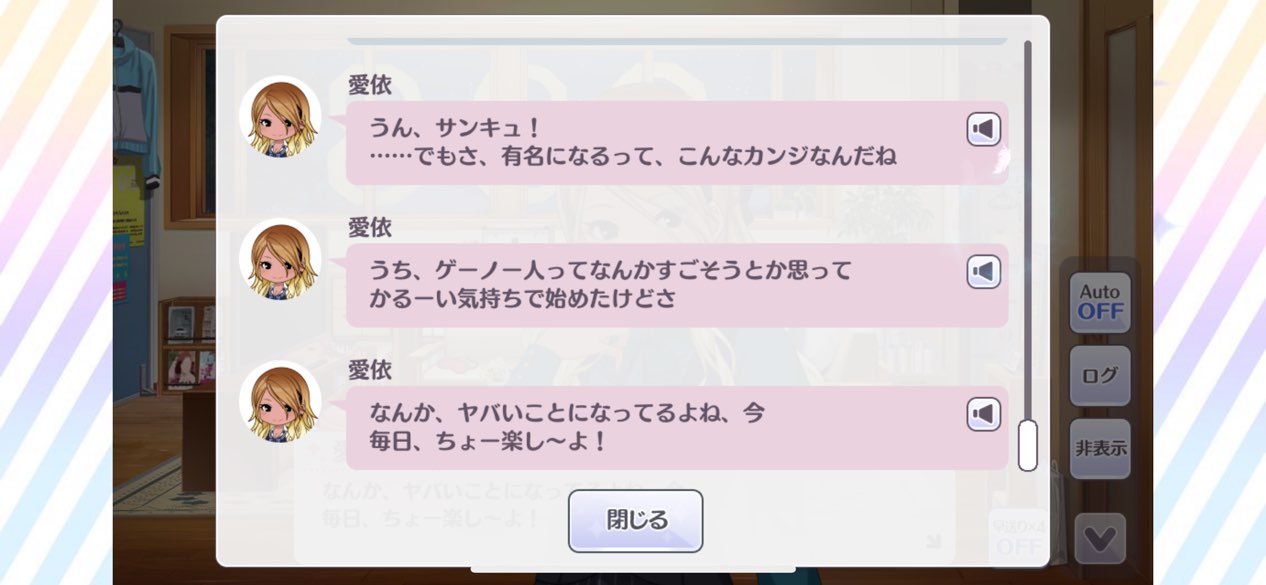
Task: Hide the dialogue with 非表示 button
Action: pos(1100,448)
